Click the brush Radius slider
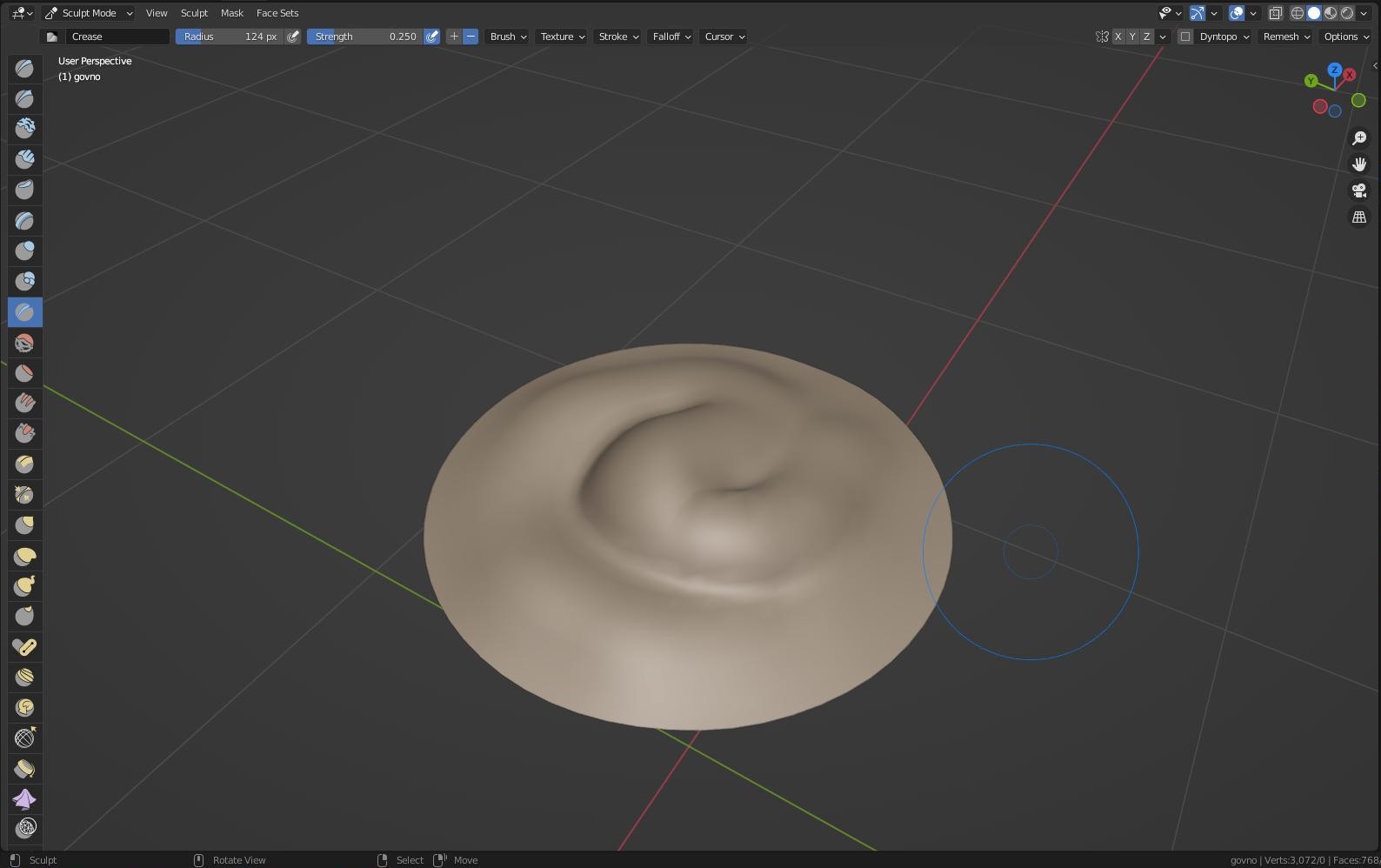 (230, 37)
